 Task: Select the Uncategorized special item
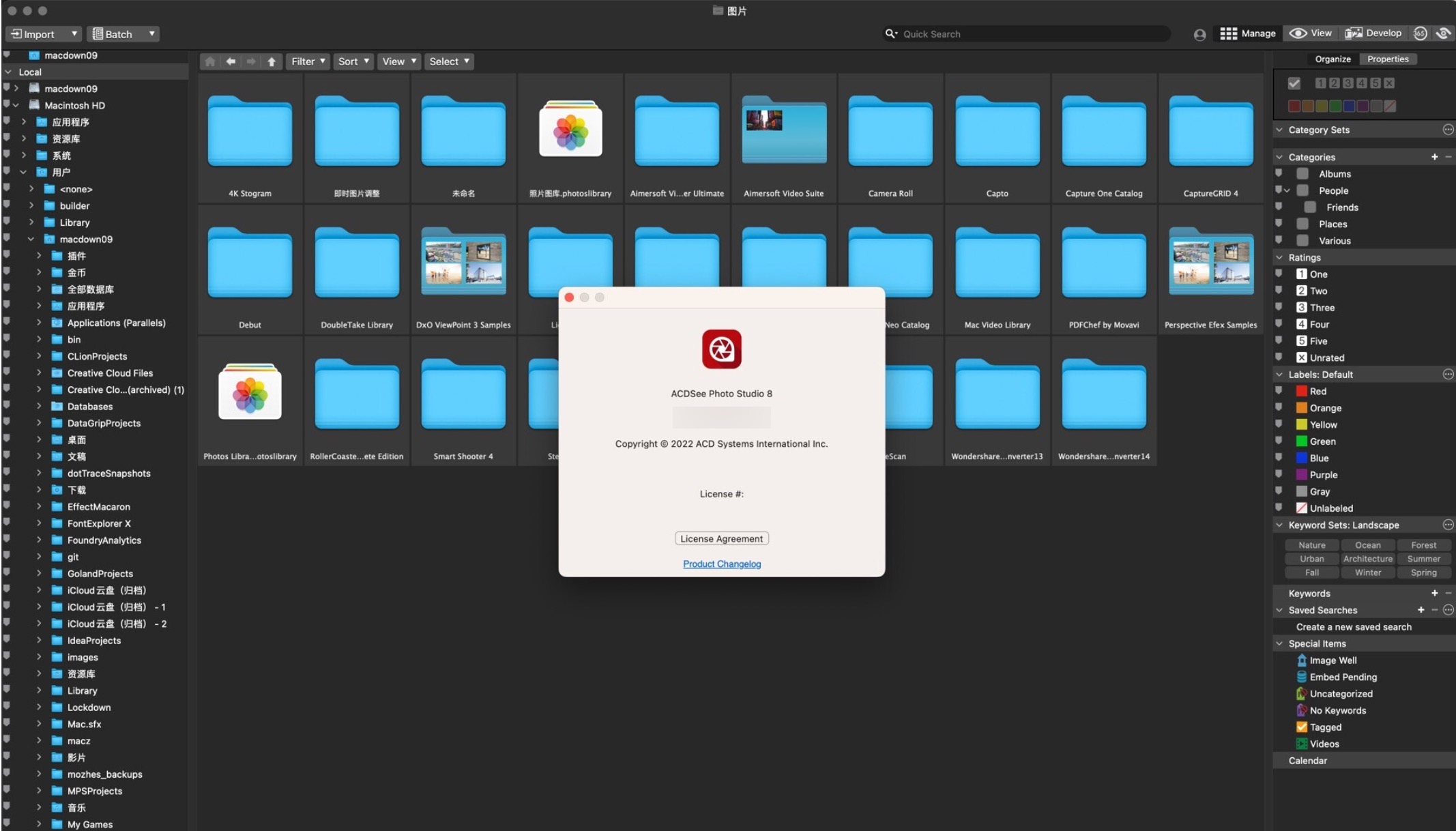click(1335, 694)
